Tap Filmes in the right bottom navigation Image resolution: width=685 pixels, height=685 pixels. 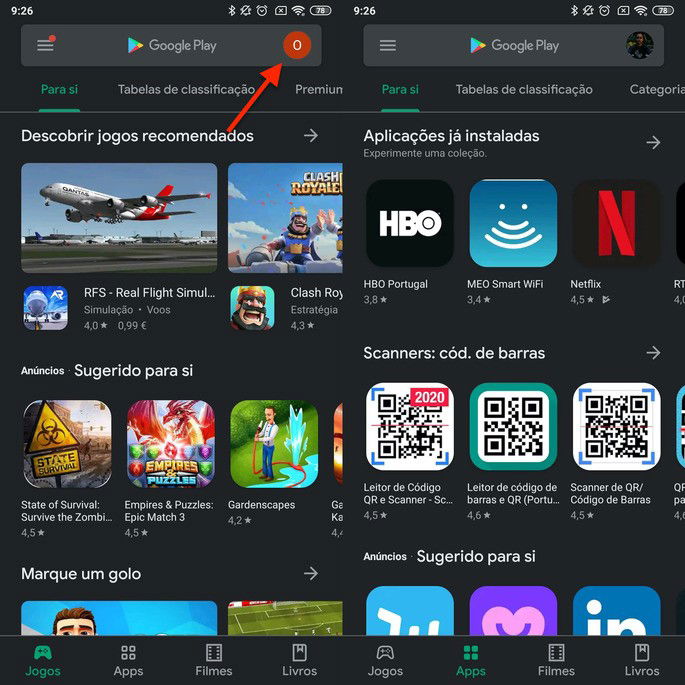(556, 661)
